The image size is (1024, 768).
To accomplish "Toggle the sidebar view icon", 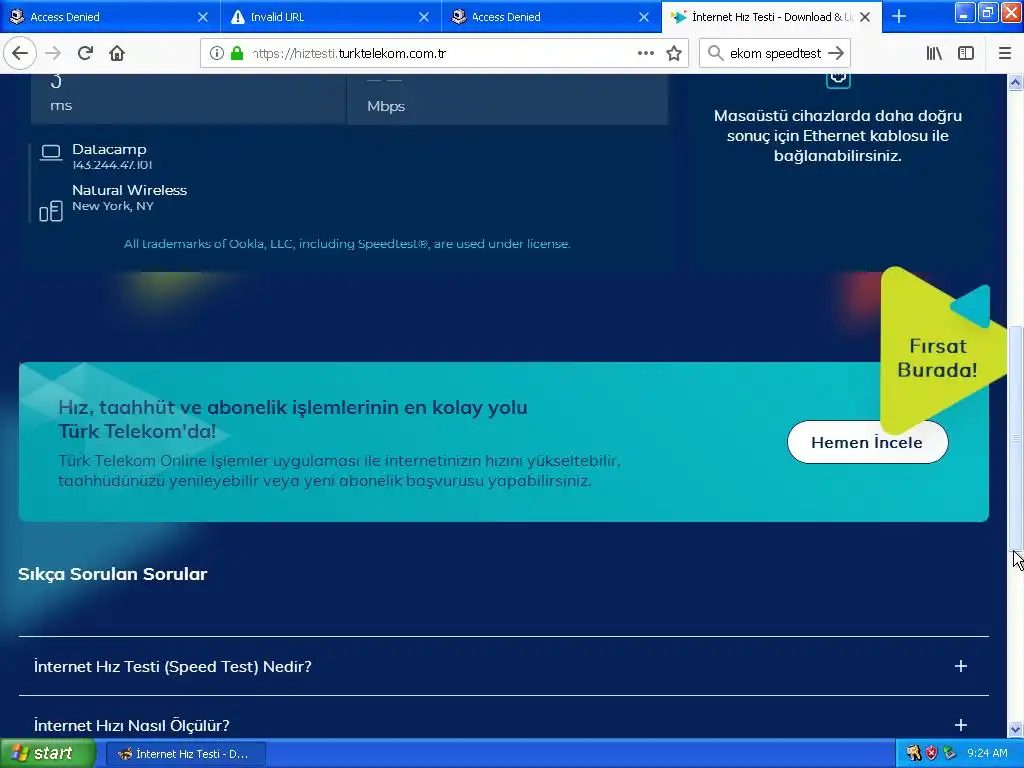I will 966,53.
